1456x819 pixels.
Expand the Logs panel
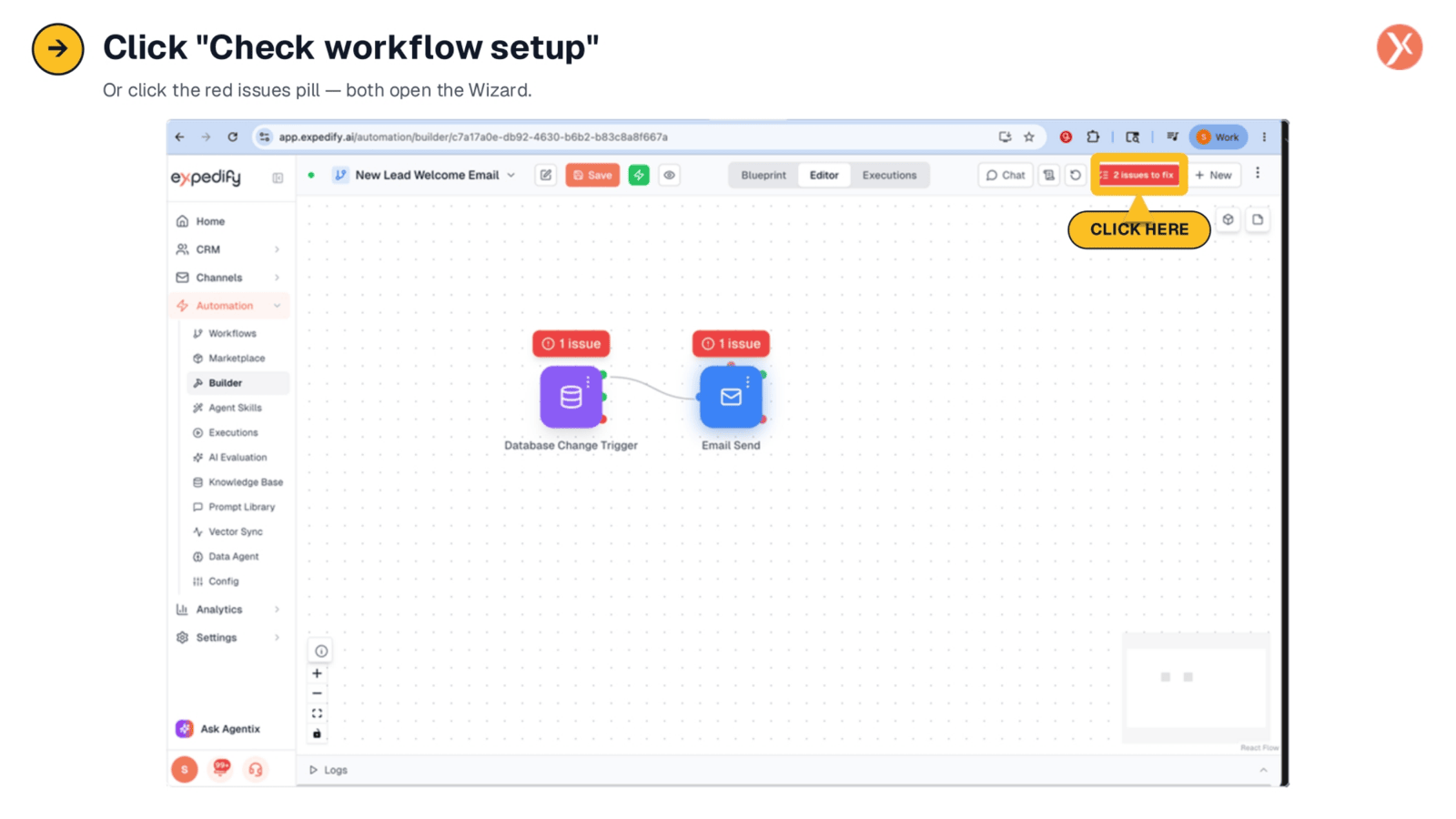coord(329,770)
